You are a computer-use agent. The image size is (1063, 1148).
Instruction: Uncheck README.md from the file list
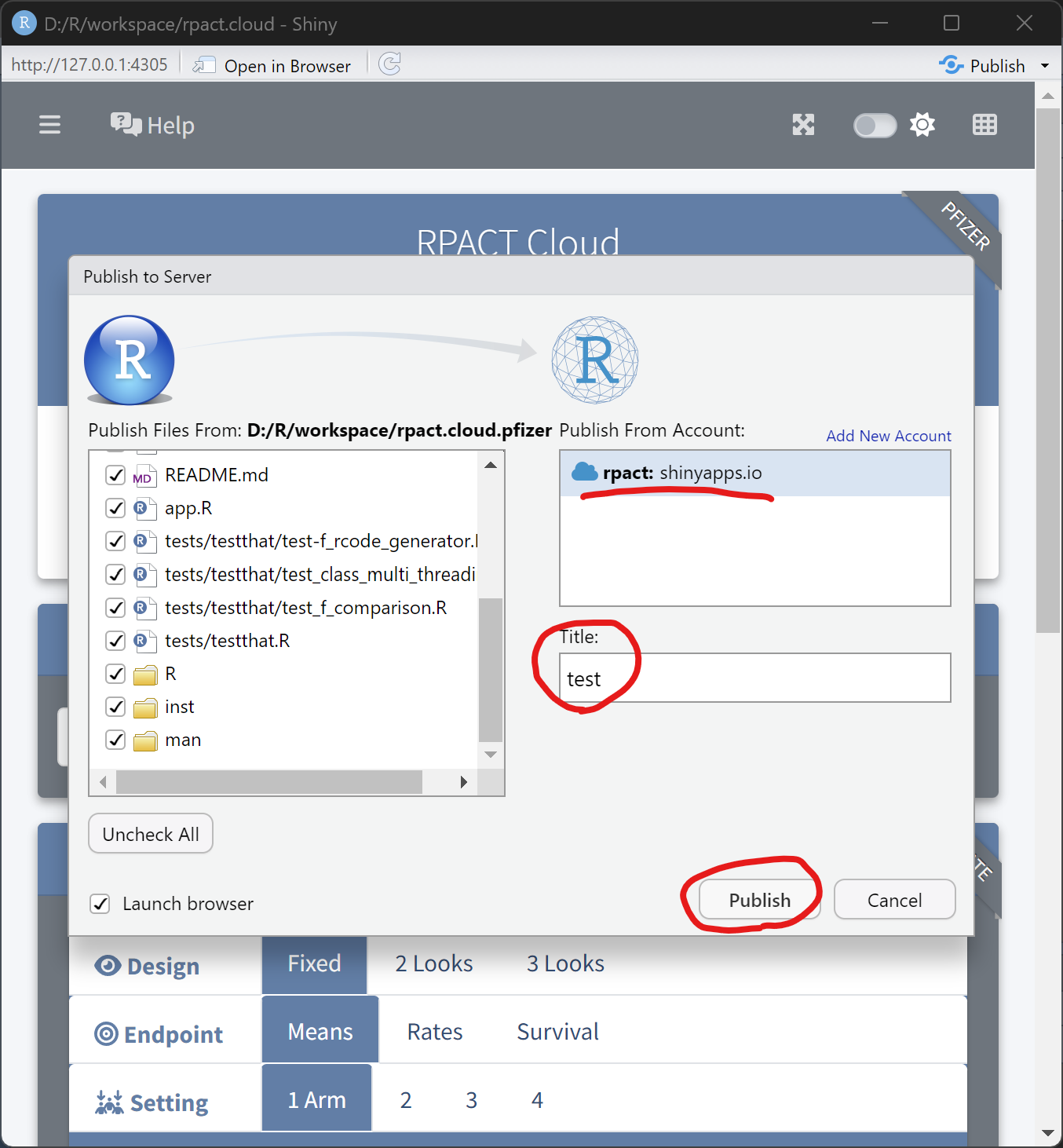pos(115,474)
